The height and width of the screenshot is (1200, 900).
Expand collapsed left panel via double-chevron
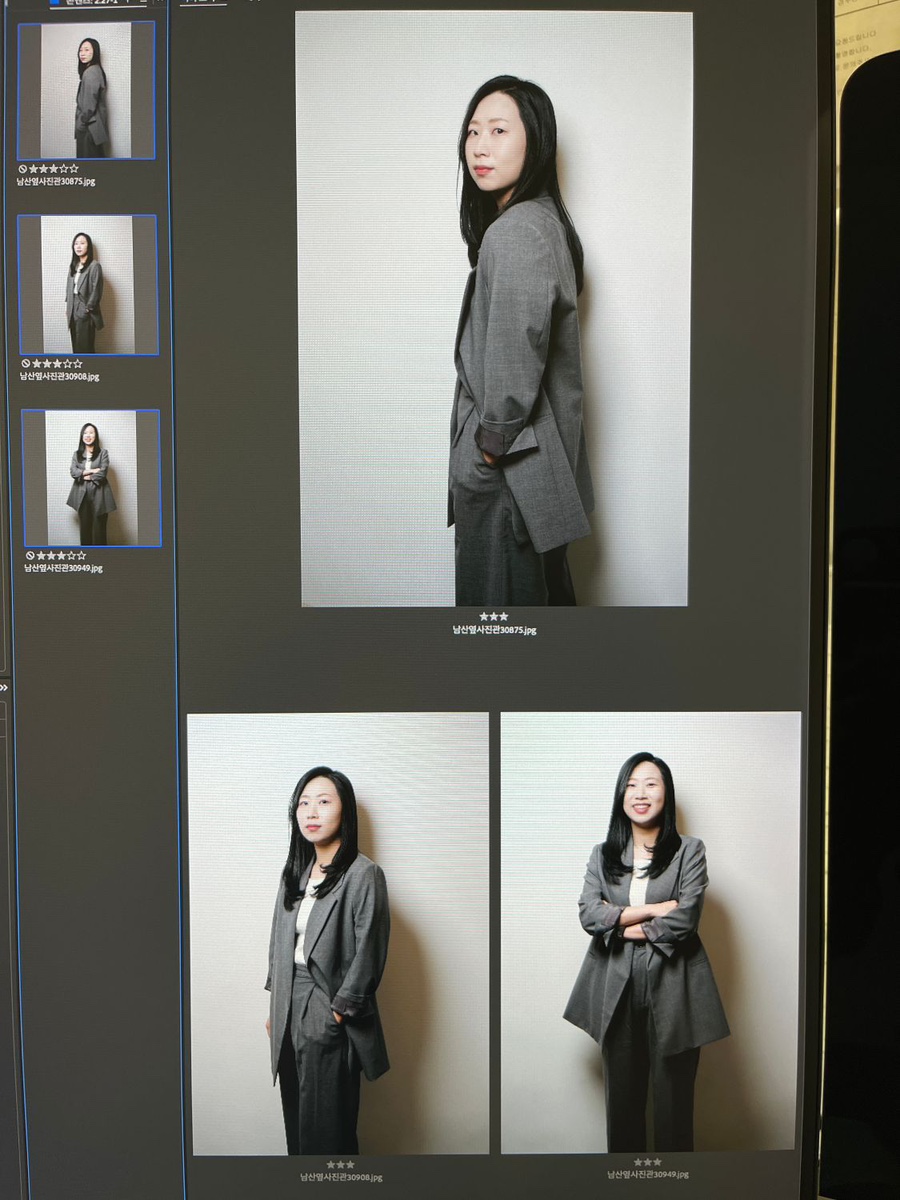4,688
